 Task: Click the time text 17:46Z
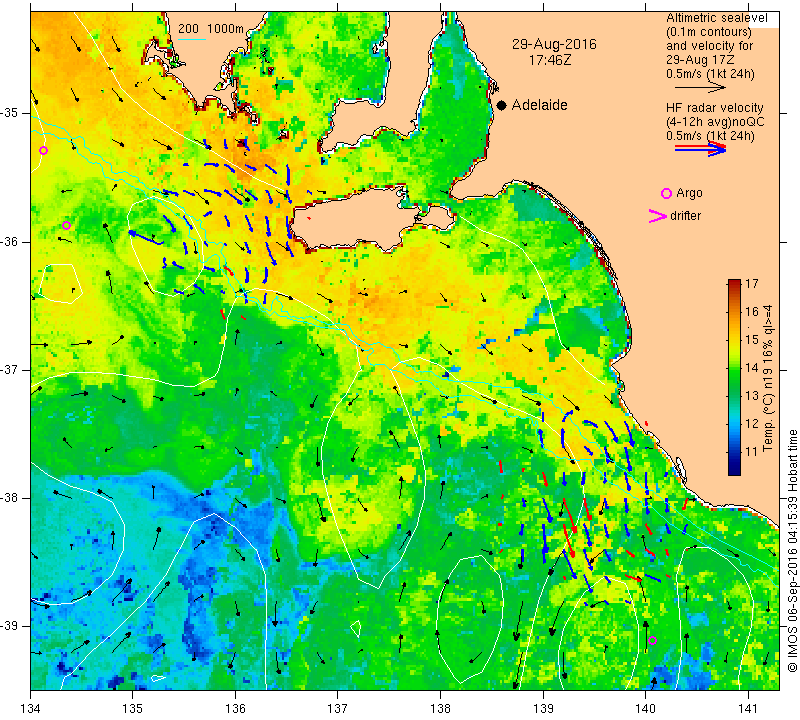[550, 60]
